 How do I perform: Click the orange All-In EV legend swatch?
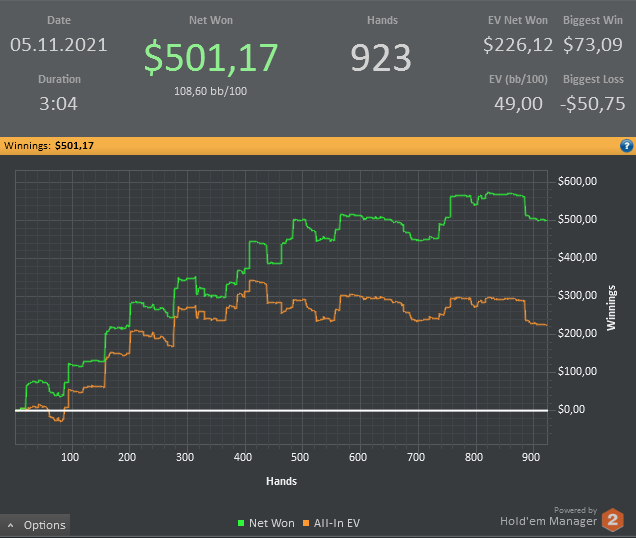coord(306,523)
